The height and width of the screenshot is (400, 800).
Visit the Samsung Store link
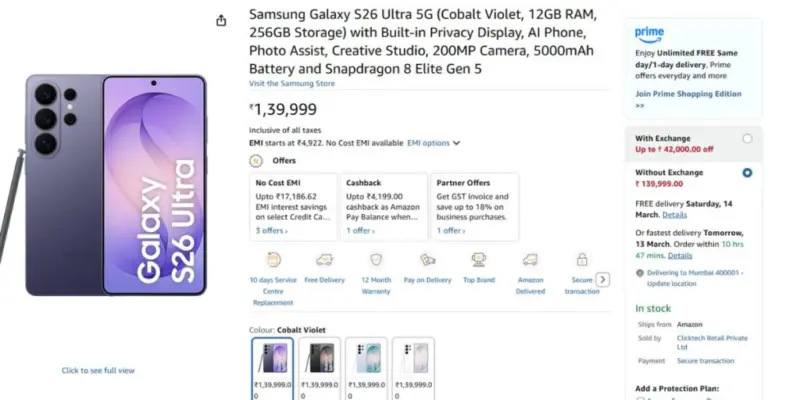(x=292, y=83)
